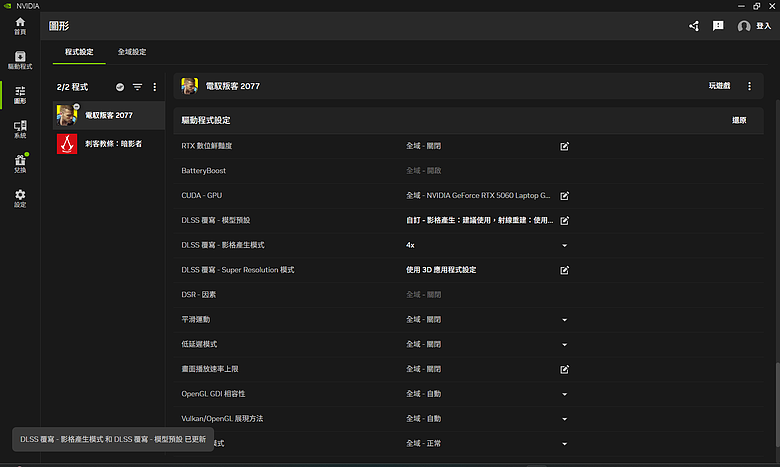Screen dimensions: 780x467
Task: Click the user avatar icon
Action: tap(744, 26)
